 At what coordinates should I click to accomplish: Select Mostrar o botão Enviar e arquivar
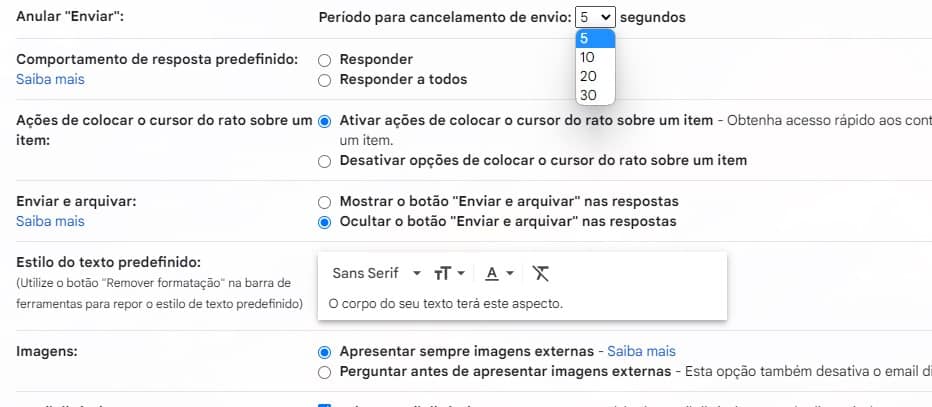(x=324, y=202)
